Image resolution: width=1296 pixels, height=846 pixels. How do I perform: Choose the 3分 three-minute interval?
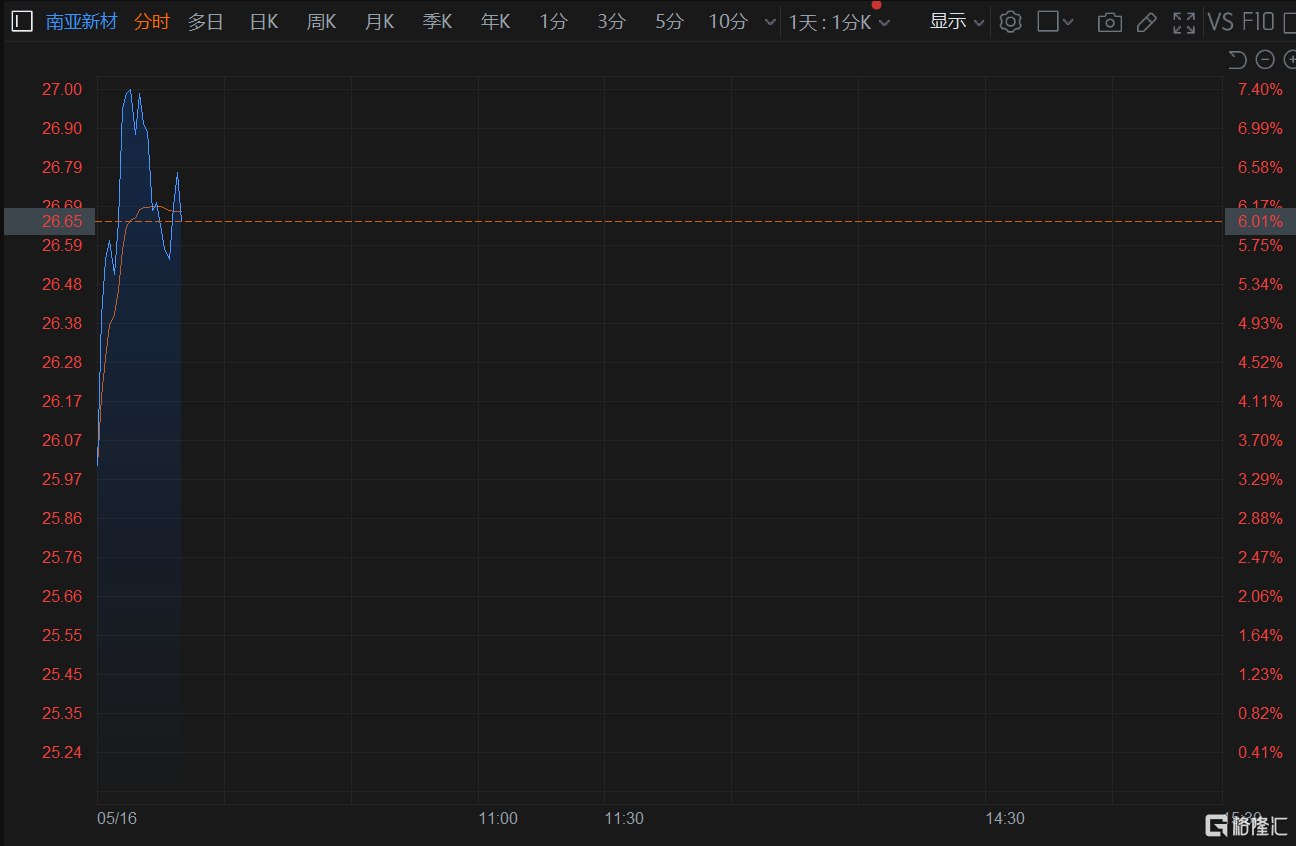click(611, 21)
